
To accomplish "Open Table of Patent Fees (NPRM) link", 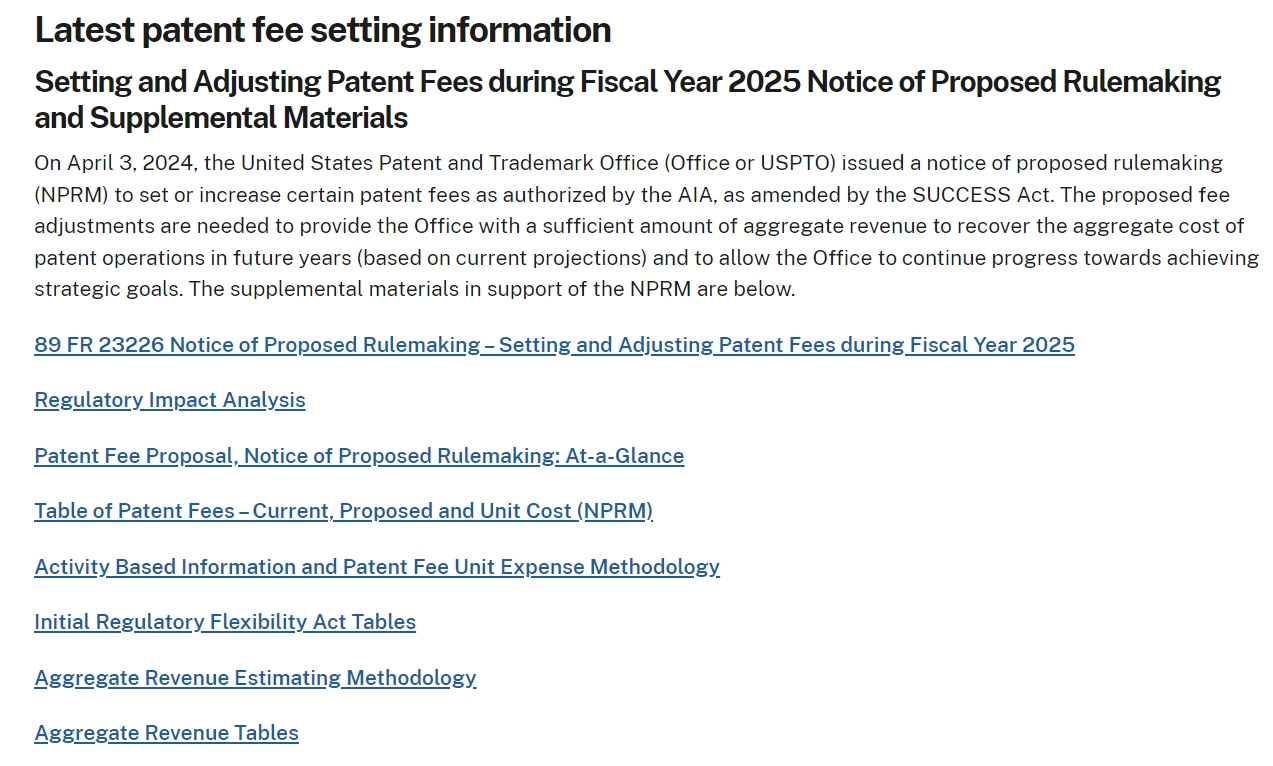I will tap(343, 511).
